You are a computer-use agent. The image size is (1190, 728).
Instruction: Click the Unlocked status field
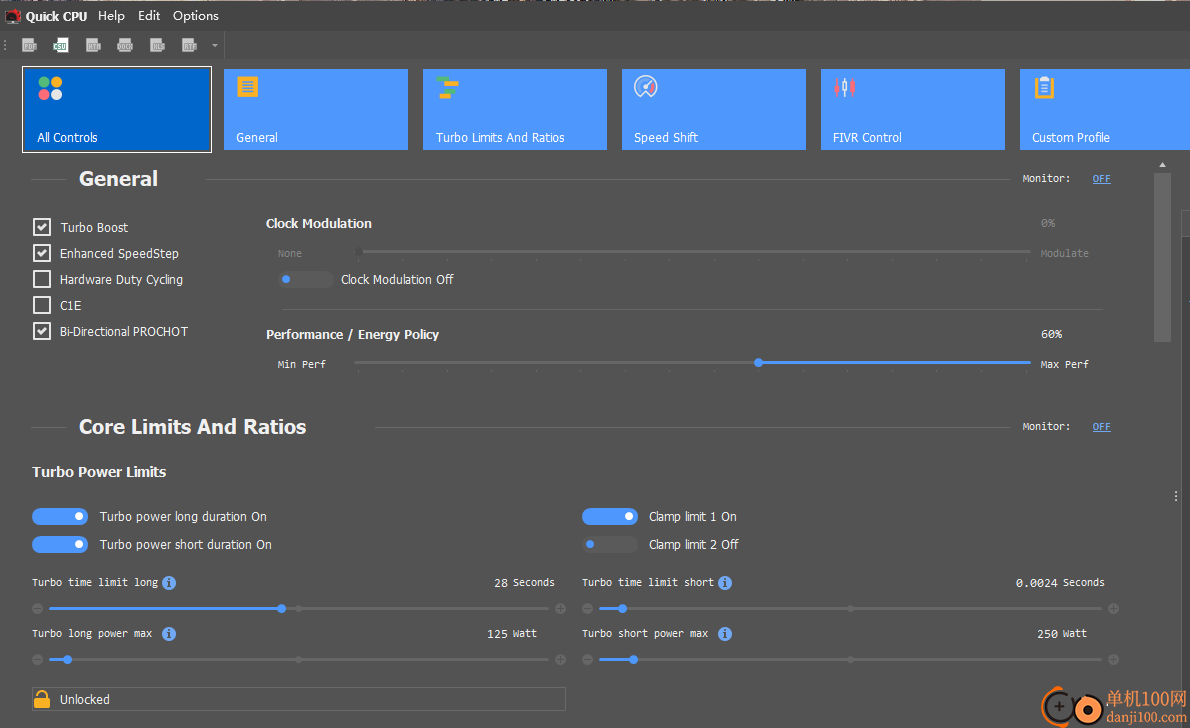(298, 699)
